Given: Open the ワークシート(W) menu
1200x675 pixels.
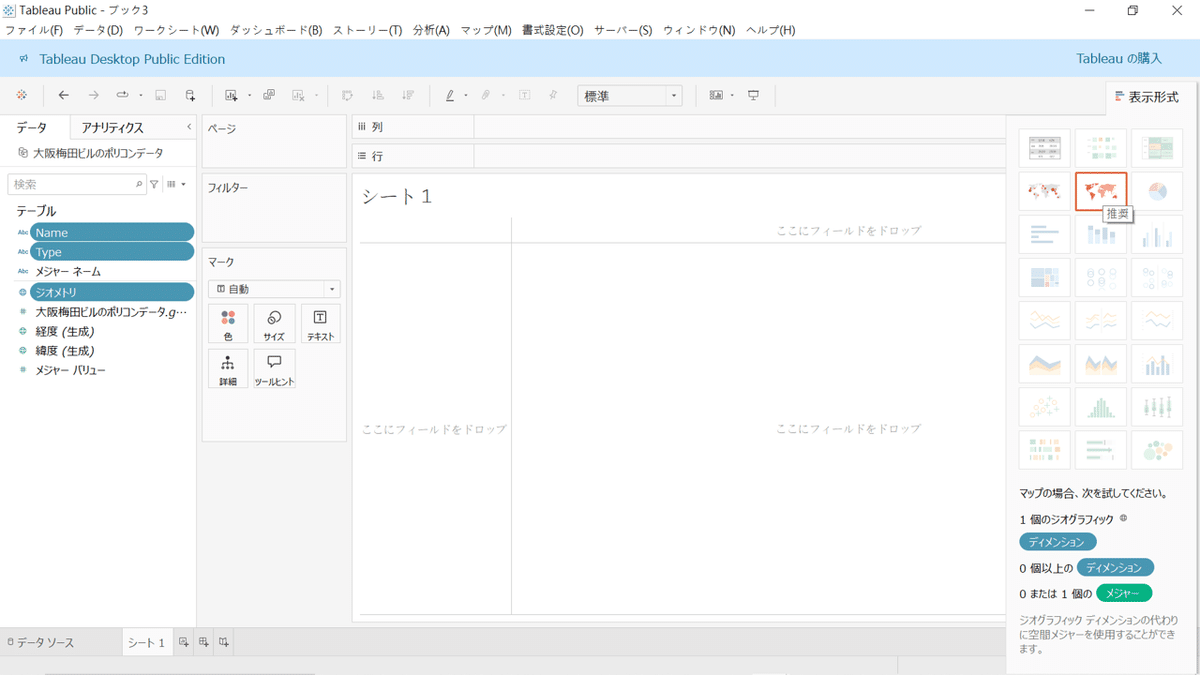Looking at the screenshot, I should point(176,30).
